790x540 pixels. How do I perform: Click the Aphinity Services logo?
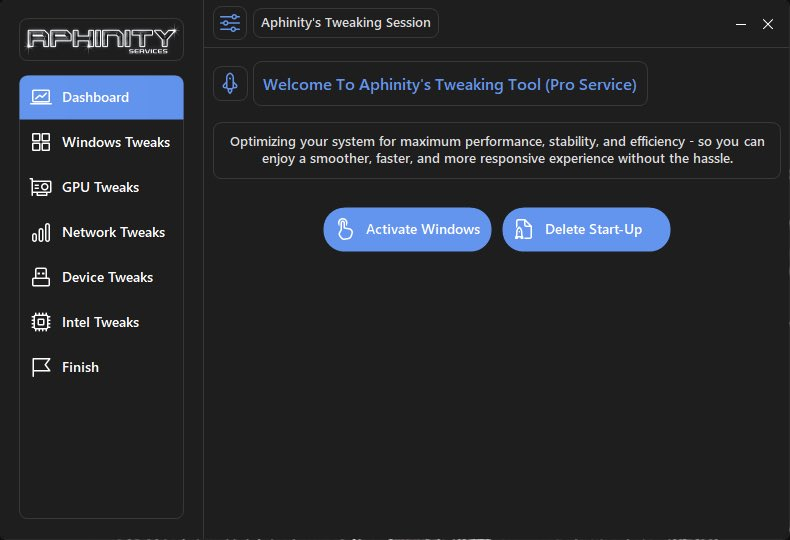101,40
